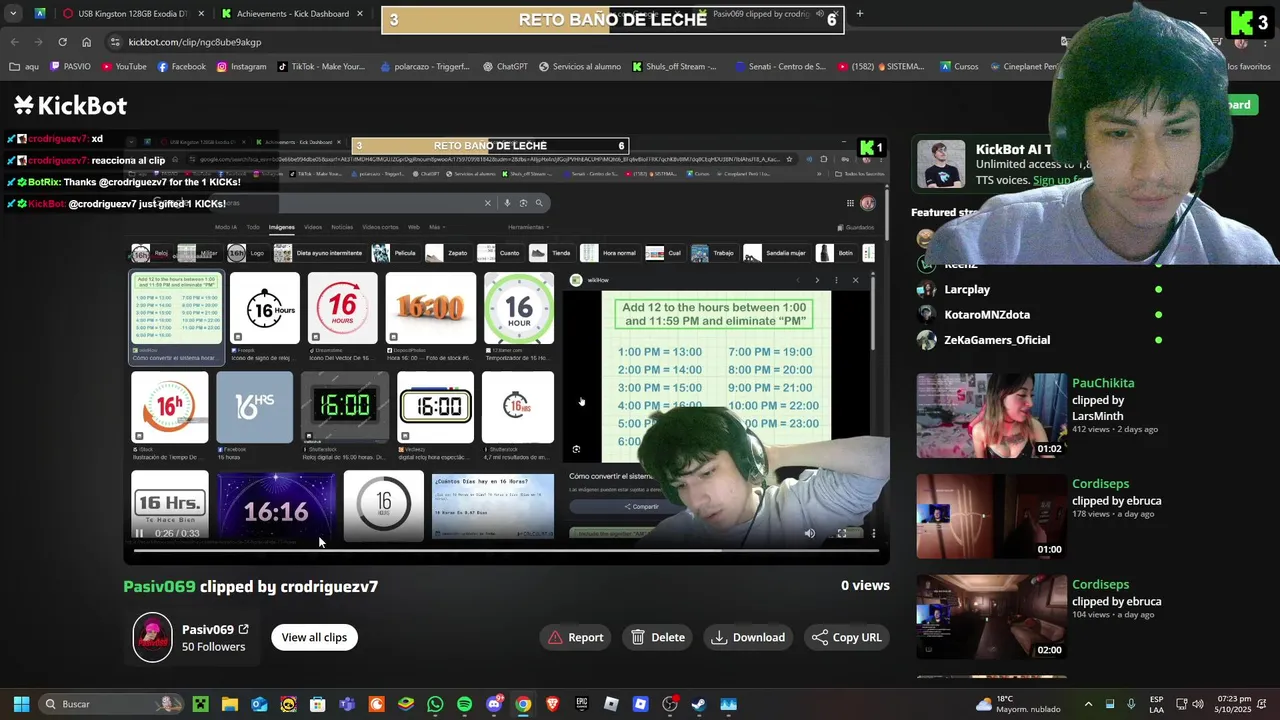Open Spotify from the taskbar
Viewport: 1280px width, 720px height.
click(464, 704)
